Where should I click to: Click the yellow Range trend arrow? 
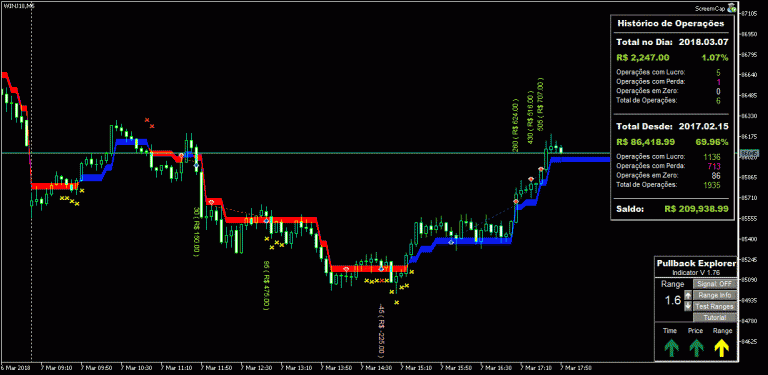722,348
